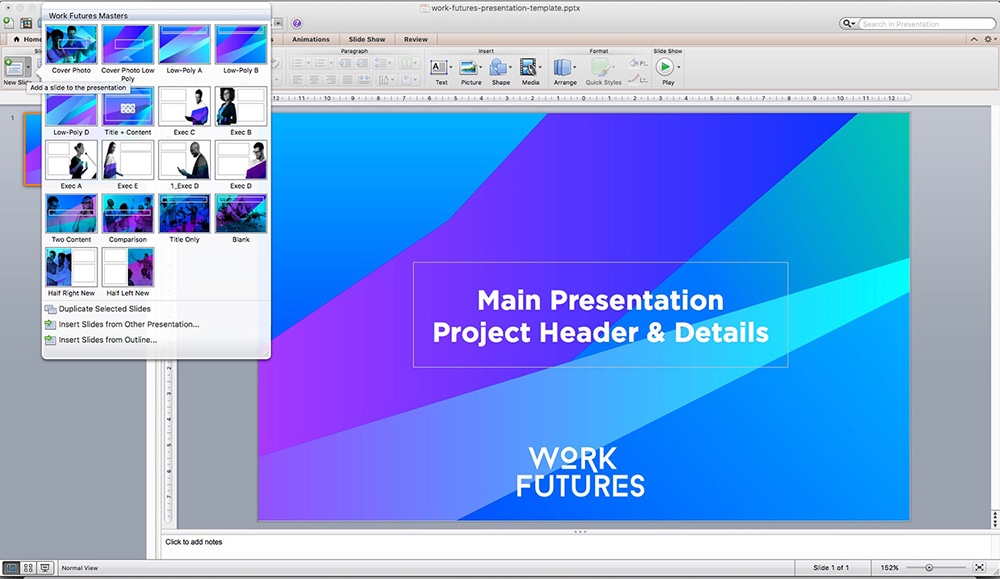Viewport: 1000px width, 579px height.
Task: Select the Low-Poly A layout thumbnail
Action: coord(184,44)
